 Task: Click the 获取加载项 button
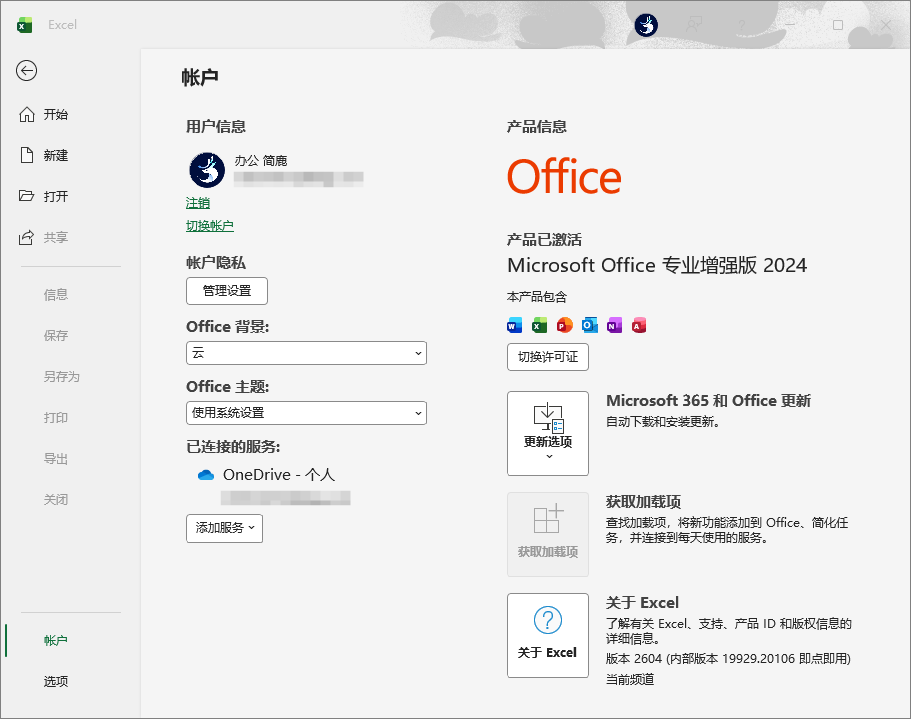point(548,534)
